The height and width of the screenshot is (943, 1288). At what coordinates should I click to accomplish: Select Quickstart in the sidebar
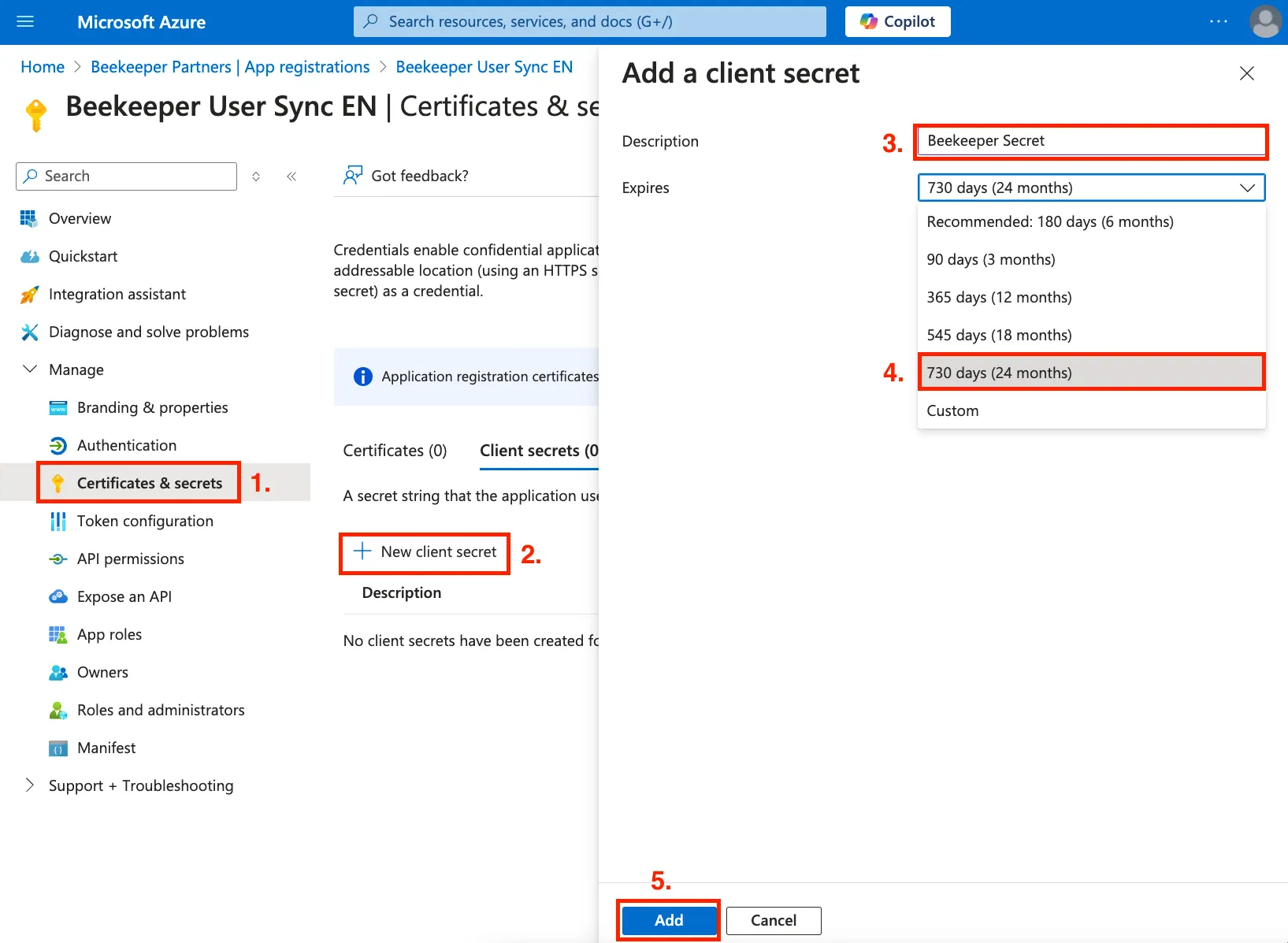pyautogui.click(x=83, y=257)
